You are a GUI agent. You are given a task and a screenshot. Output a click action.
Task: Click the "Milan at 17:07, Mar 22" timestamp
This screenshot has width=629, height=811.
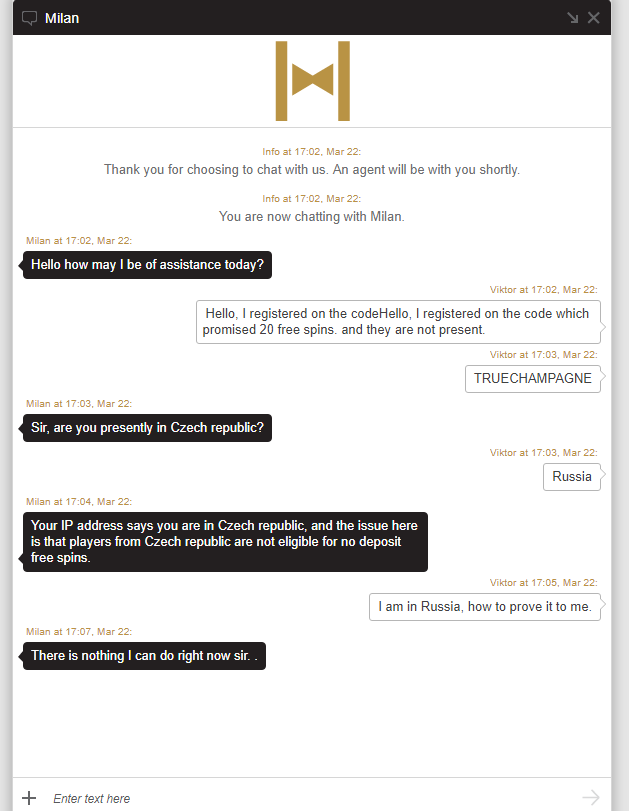(x=79, y=631)
